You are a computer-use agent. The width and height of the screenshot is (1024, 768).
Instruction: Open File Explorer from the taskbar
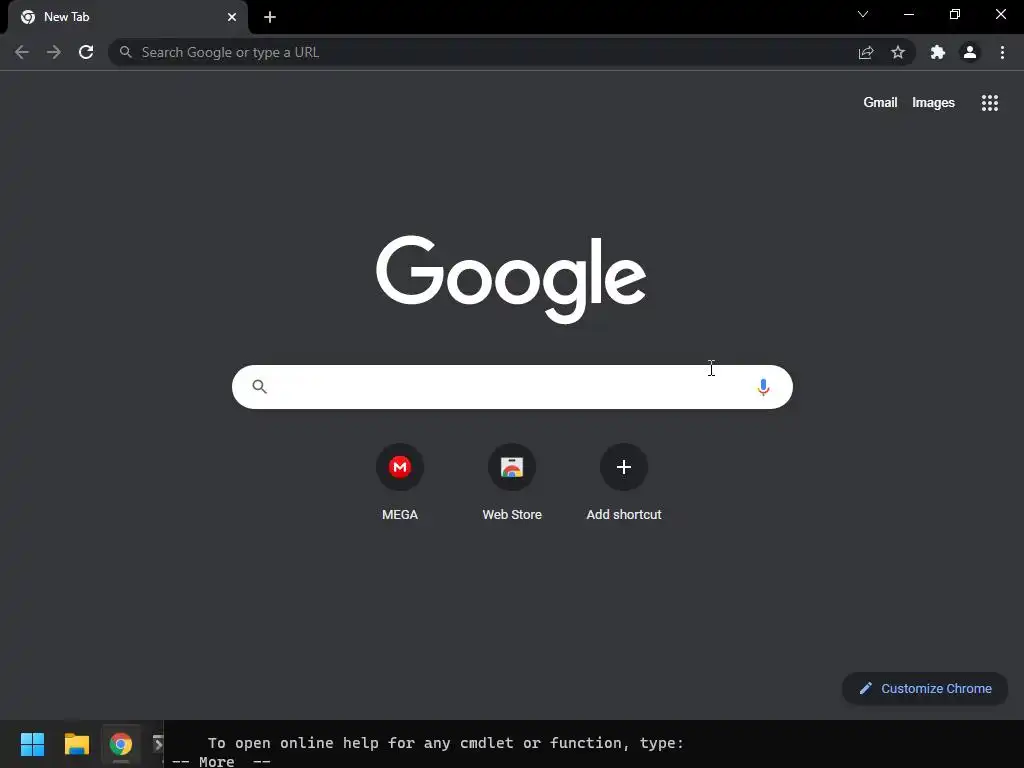(76, 744)
